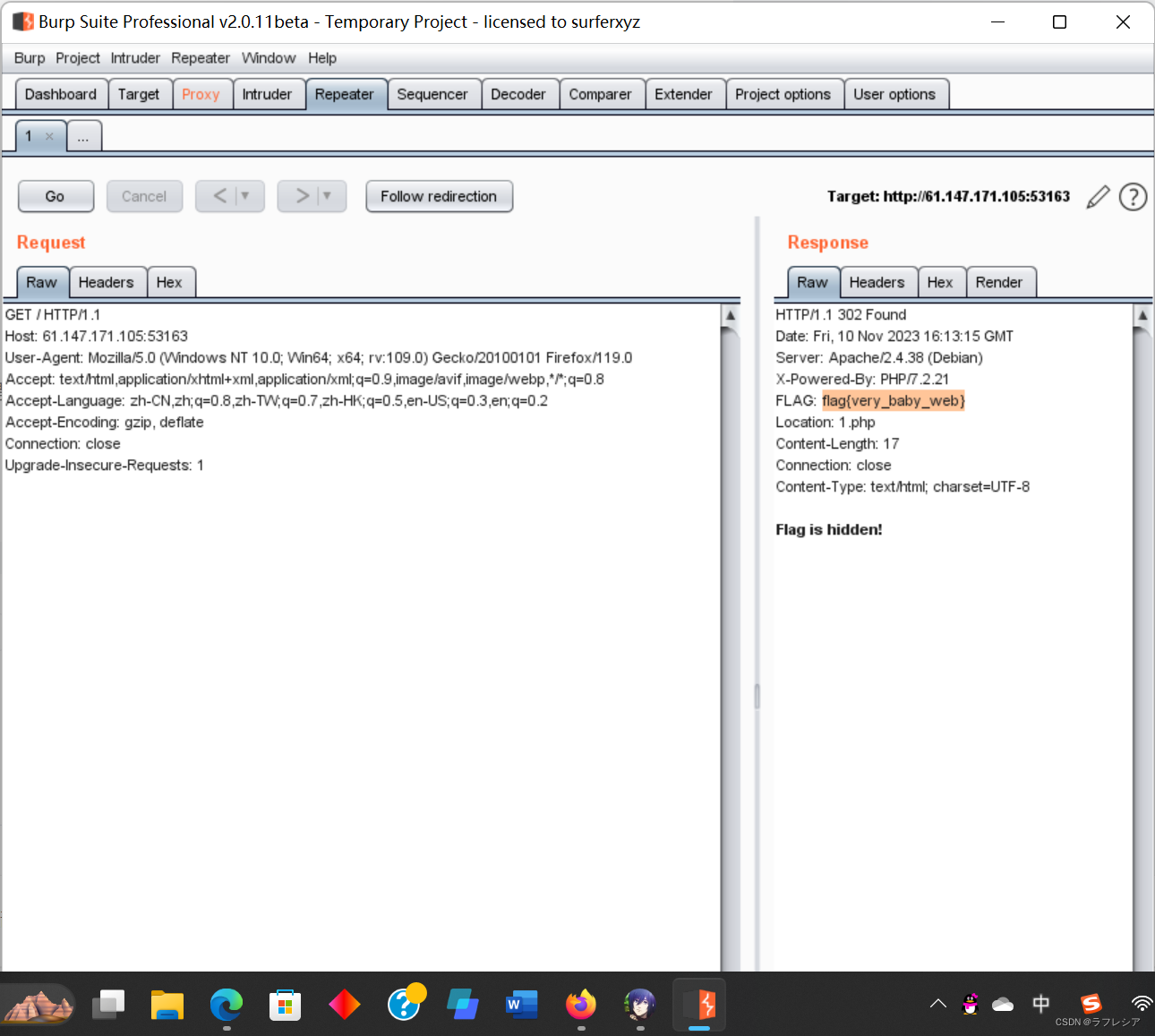Launch Firefox from the taskbar
The height and width of the screenshot is (1036, 1155).
click(x=580, y=1004)
